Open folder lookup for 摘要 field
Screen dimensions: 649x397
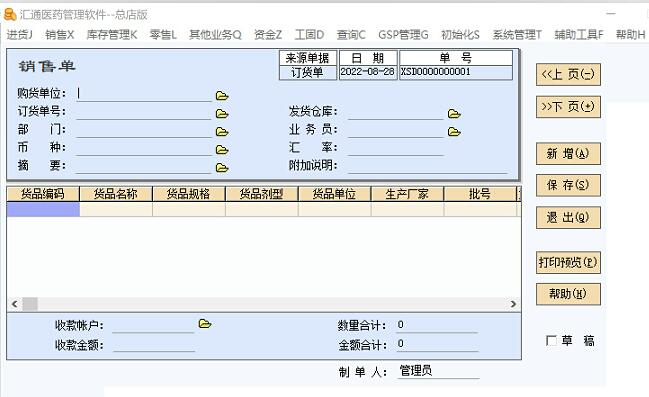tap(222, 168)
